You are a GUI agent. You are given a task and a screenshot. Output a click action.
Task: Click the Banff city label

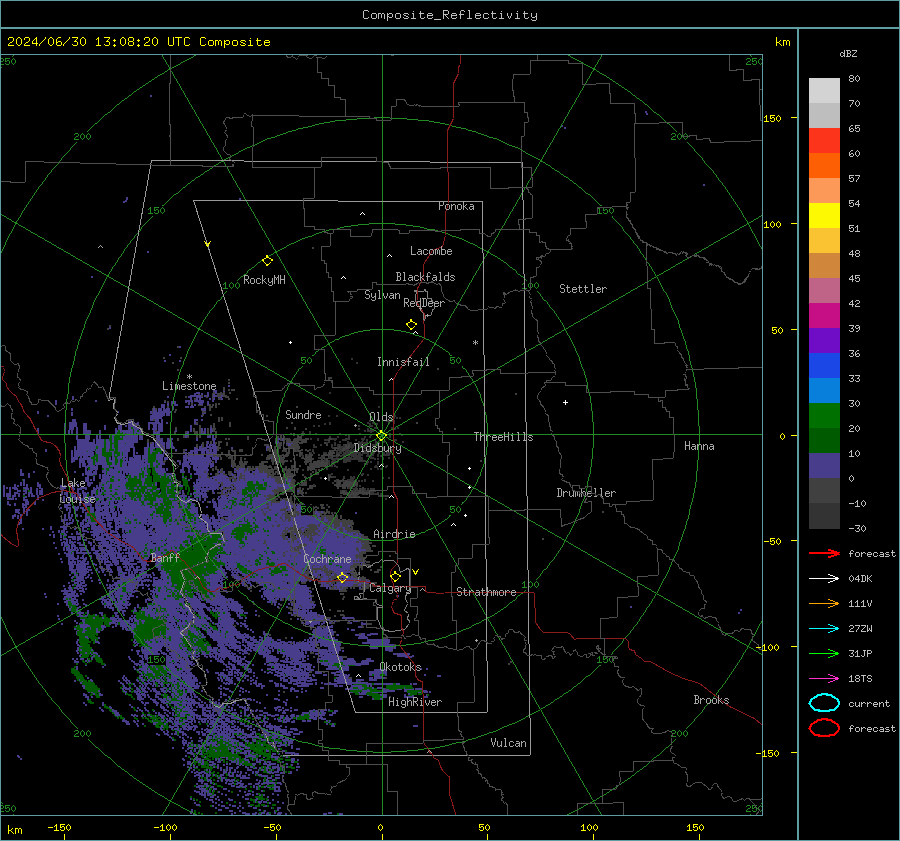[165, 557]
